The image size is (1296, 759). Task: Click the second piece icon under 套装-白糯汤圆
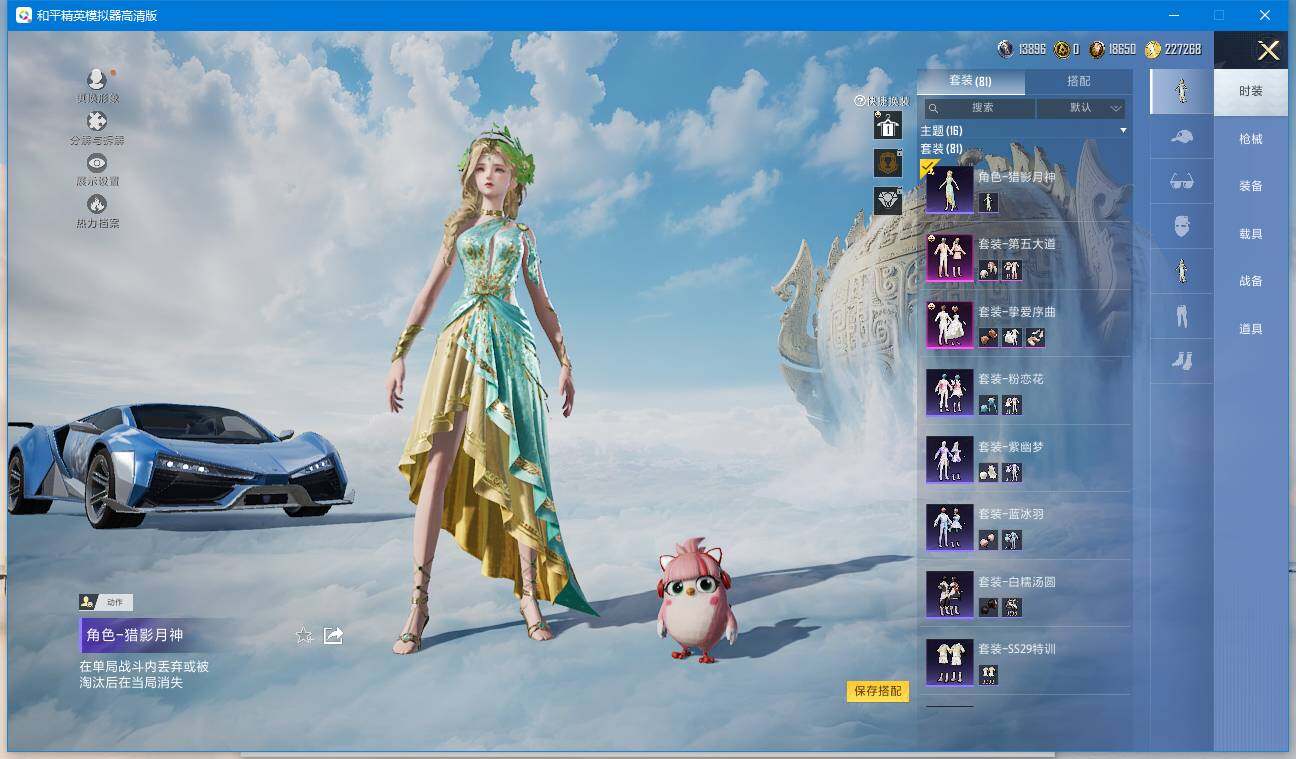point(1012,607)
